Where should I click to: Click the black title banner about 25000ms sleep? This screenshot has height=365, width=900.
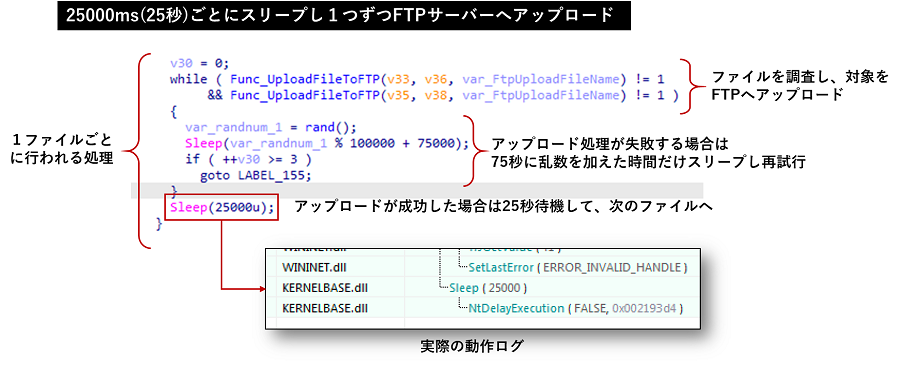pos(343,15)
